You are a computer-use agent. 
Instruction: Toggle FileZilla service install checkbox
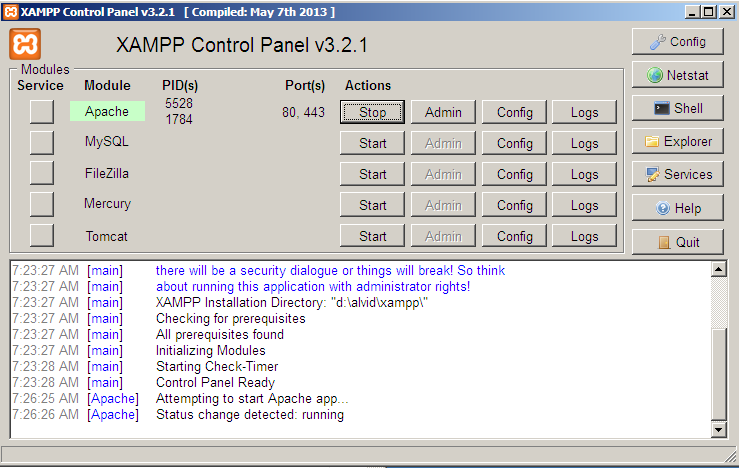click(x=41, y=173)
